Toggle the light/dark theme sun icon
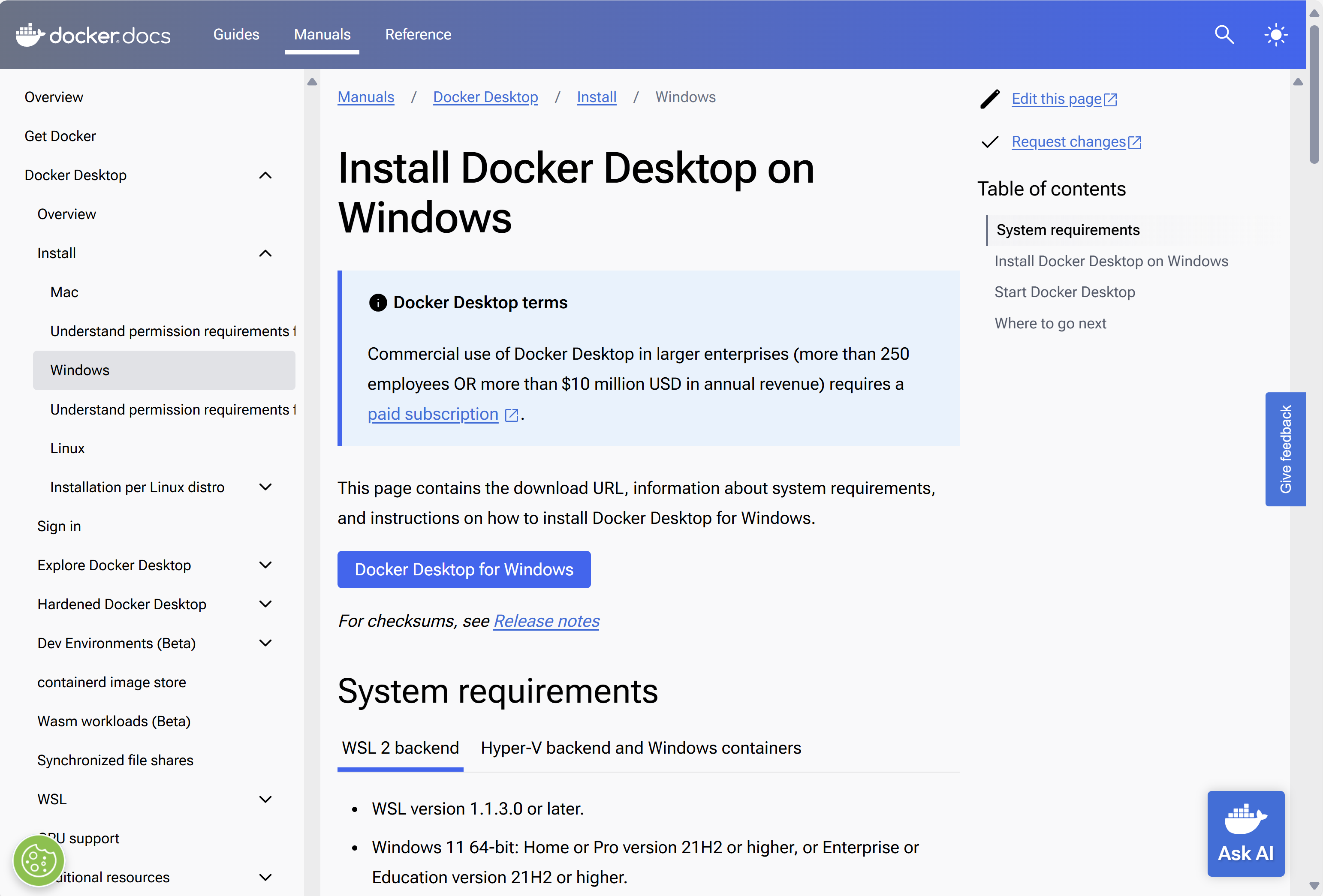The width and height of the screenshot is (1323, 896). (x=1276, y=35)
